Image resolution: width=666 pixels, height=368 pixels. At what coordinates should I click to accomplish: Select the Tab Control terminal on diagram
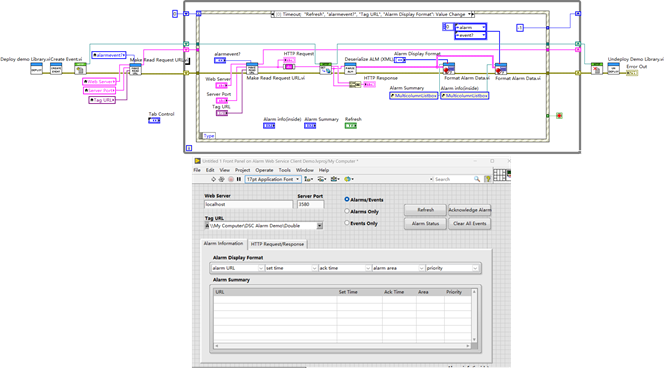[x=154, y=121]
